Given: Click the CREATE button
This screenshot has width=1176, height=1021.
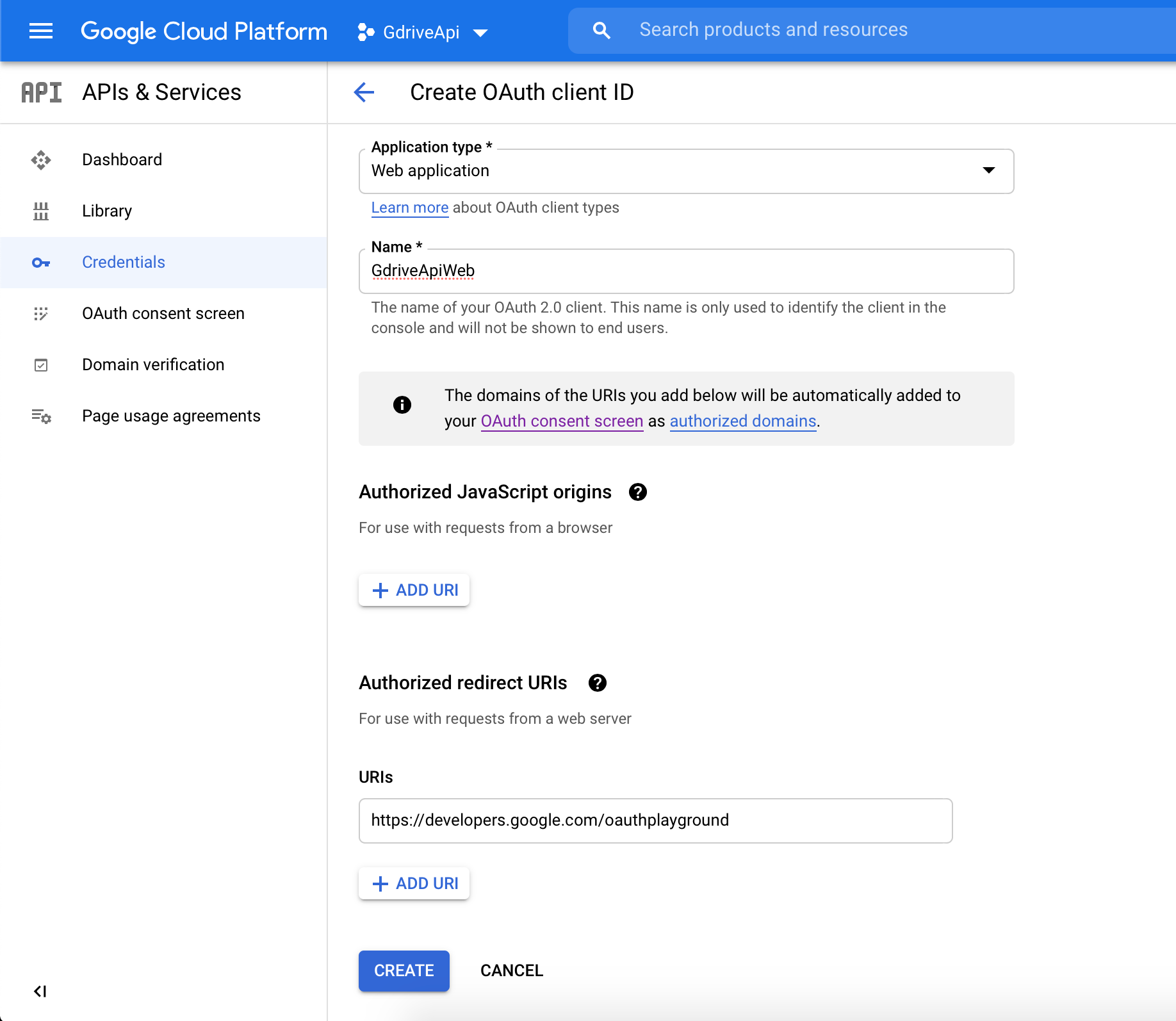Looking at the screenshot, I should pos(404,971).
